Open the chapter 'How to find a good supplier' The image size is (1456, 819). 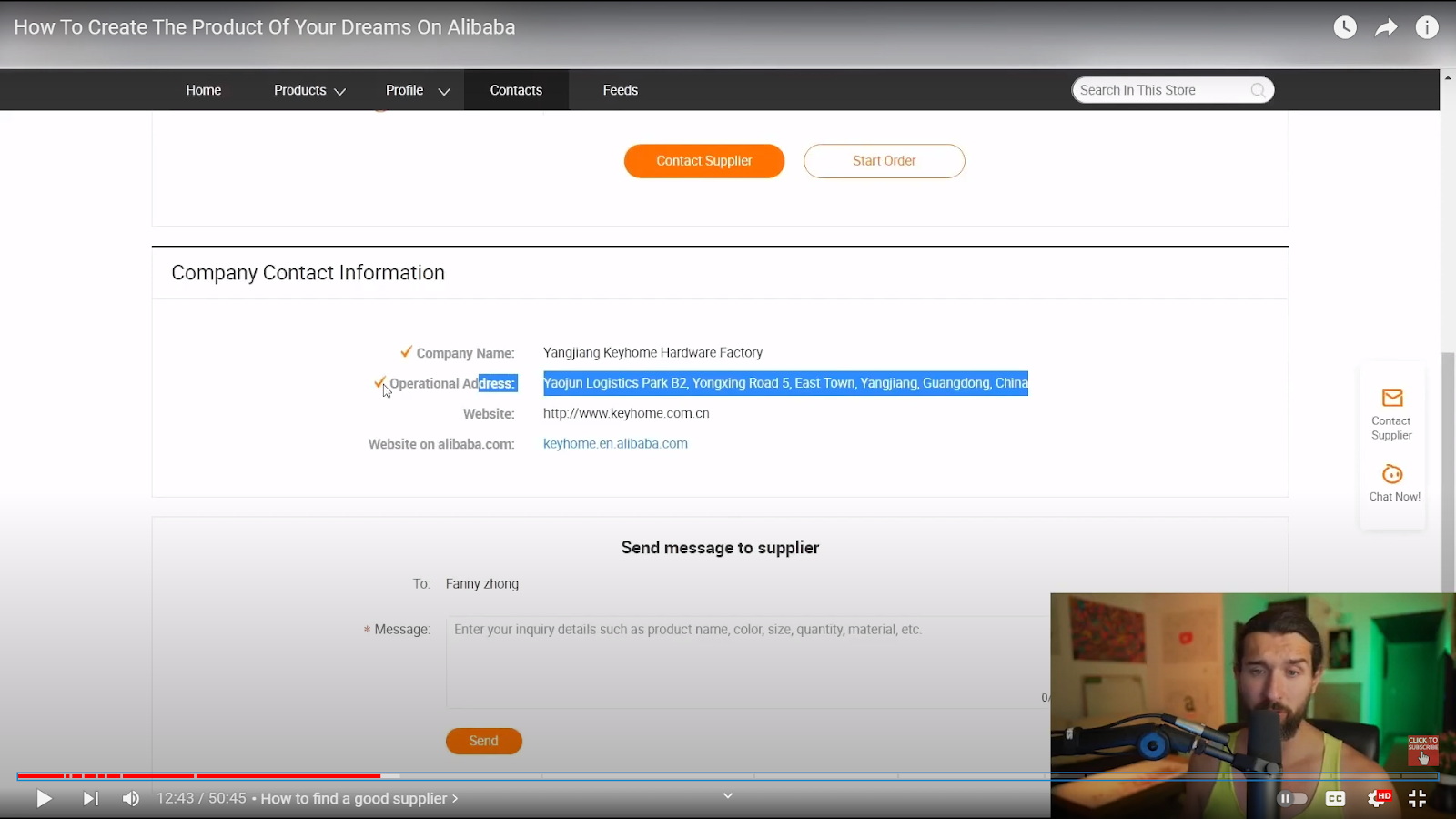pos(359,798)
